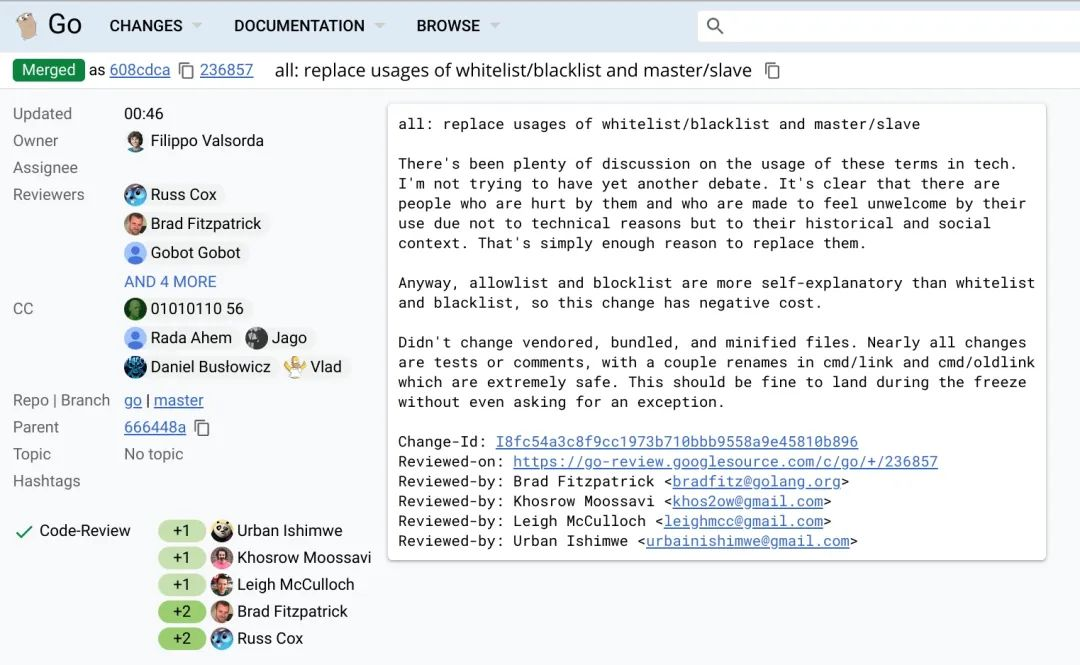Screen dimensions: 1080x665
Task: Click khos2ow@gmail.com email link
Action: coord(747,502)
